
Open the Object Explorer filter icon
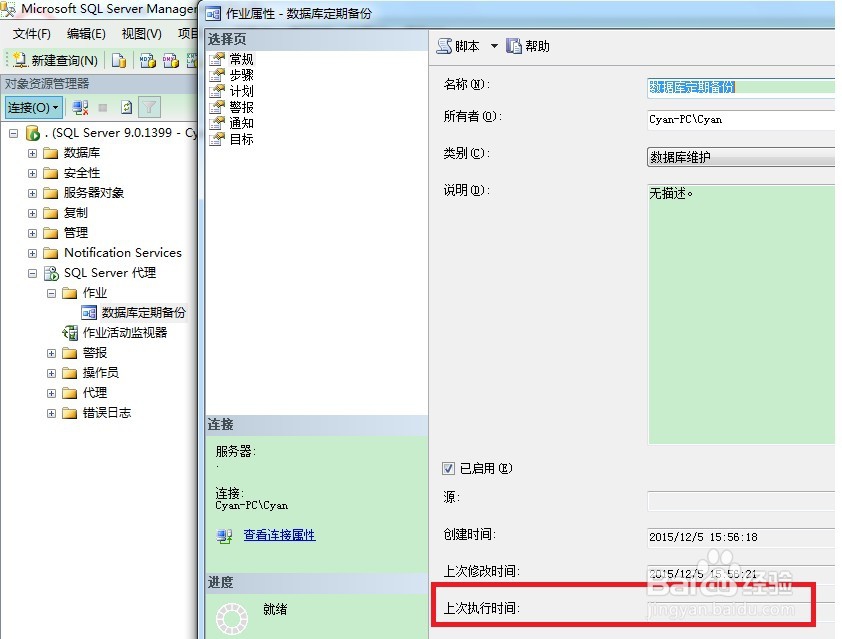pos(149,106)
